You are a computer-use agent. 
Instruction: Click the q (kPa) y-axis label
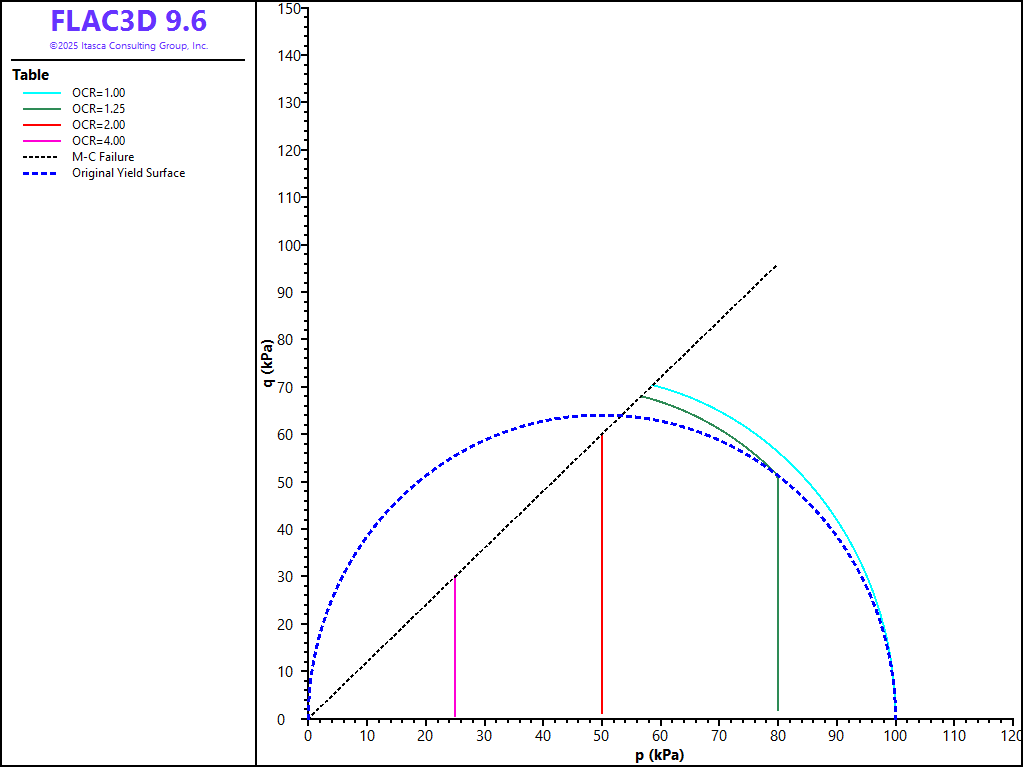(269, 364)
